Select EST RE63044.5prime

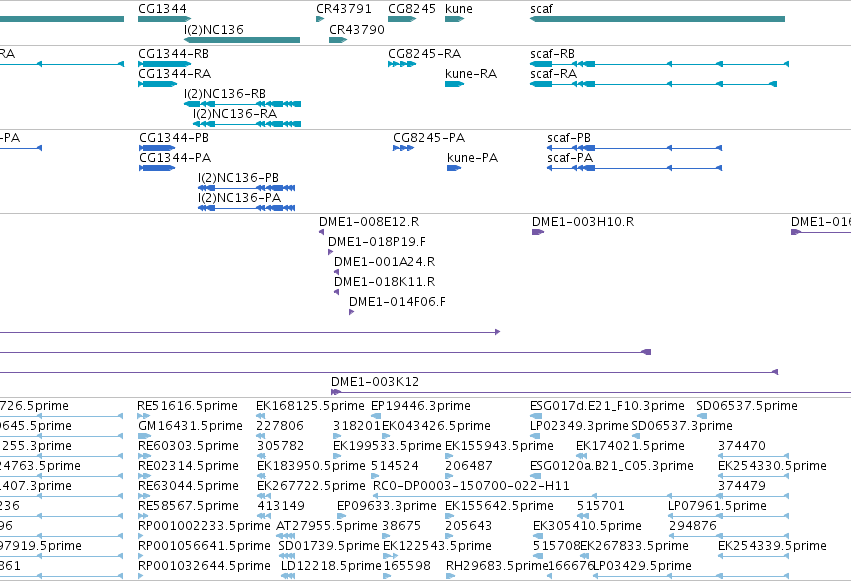tap(188, 486)
